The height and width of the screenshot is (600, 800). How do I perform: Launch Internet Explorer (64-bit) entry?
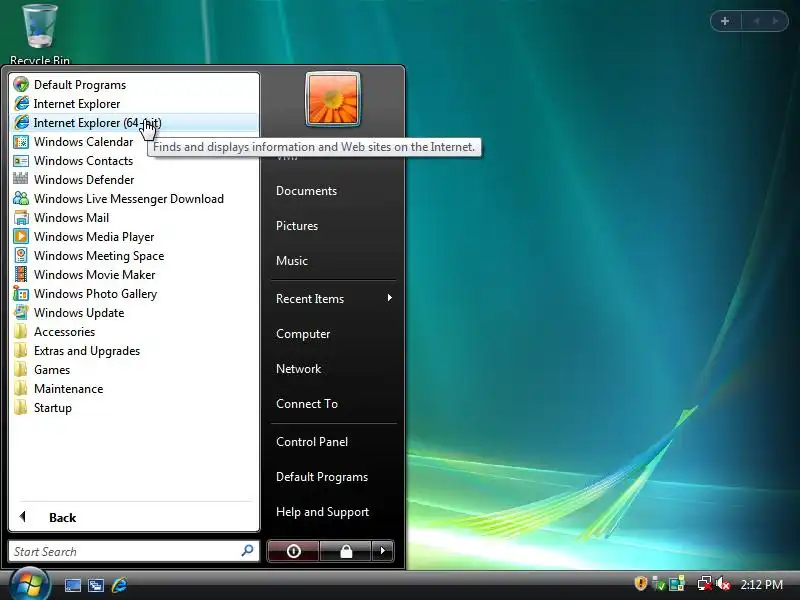pyautogui.click(x=134, y=122)
